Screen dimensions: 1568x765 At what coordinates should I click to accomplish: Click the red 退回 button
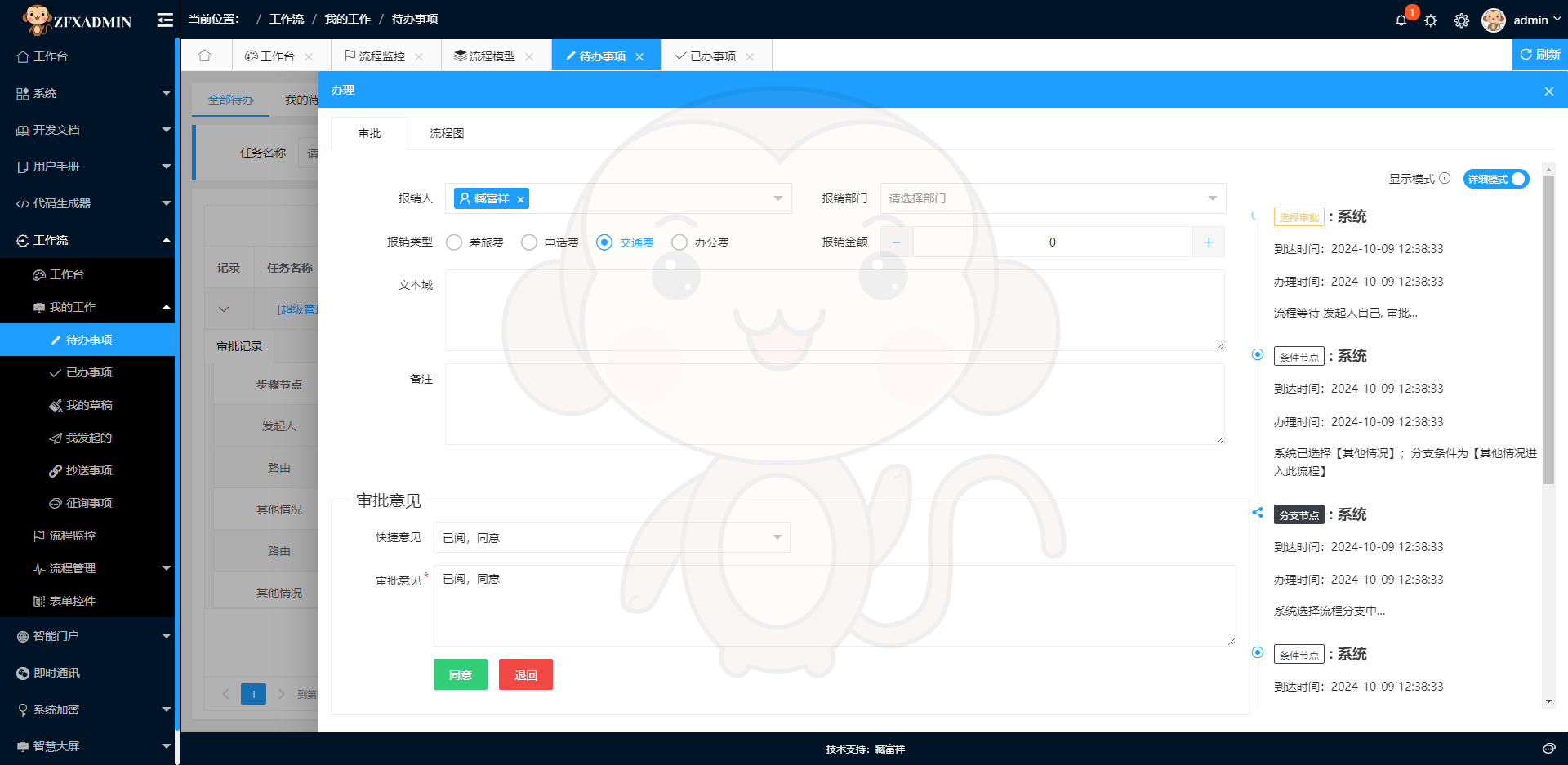pyautogui.click(x=526, y=674)
